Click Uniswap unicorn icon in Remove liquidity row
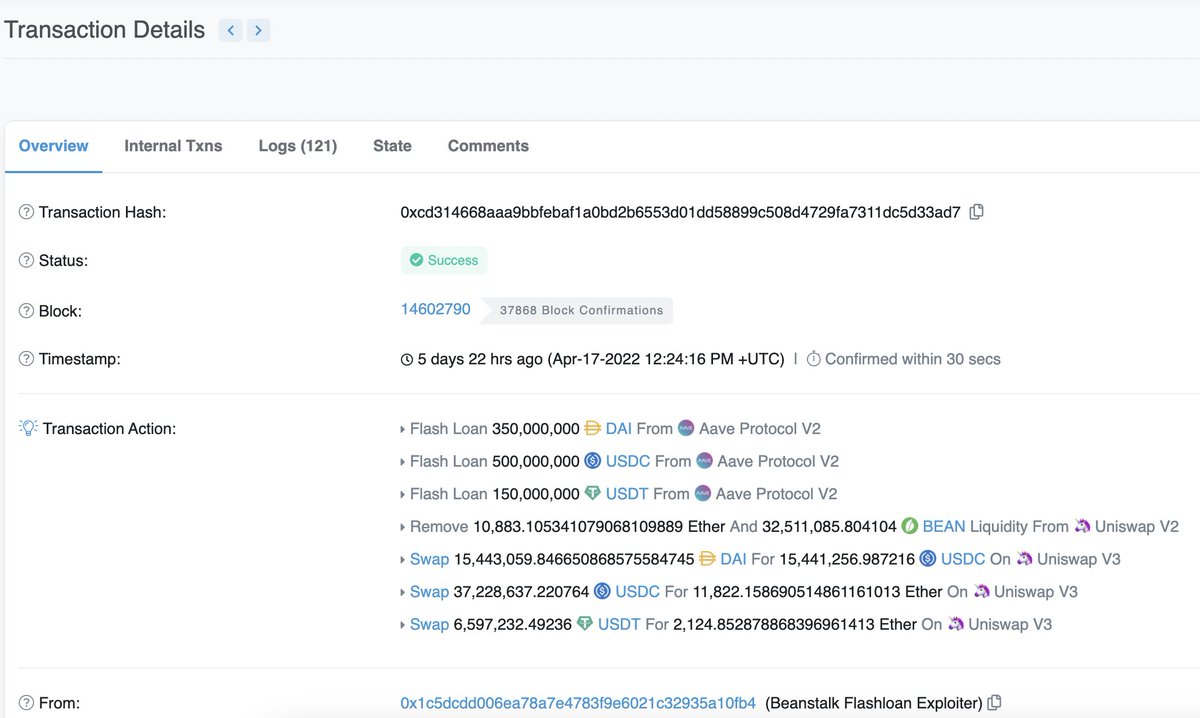1200x718 pixels. click(x=1082, y=526)
